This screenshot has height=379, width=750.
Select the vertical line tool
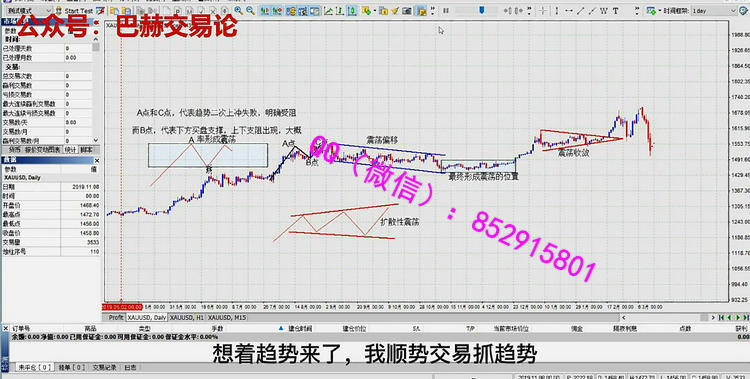[x=557, y=11]
